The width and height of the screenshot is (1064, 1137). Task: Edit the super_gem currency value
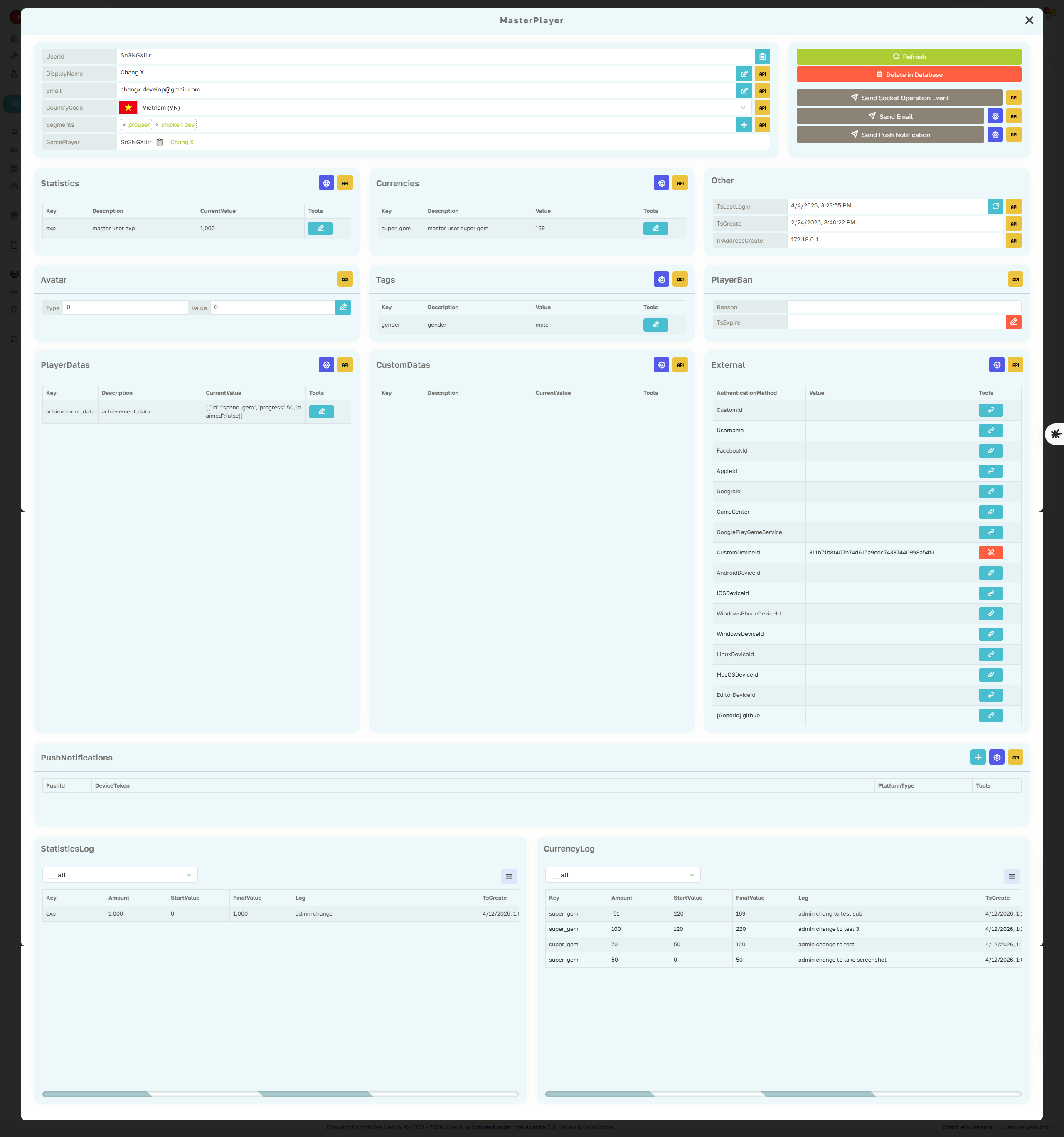(655, 228)
